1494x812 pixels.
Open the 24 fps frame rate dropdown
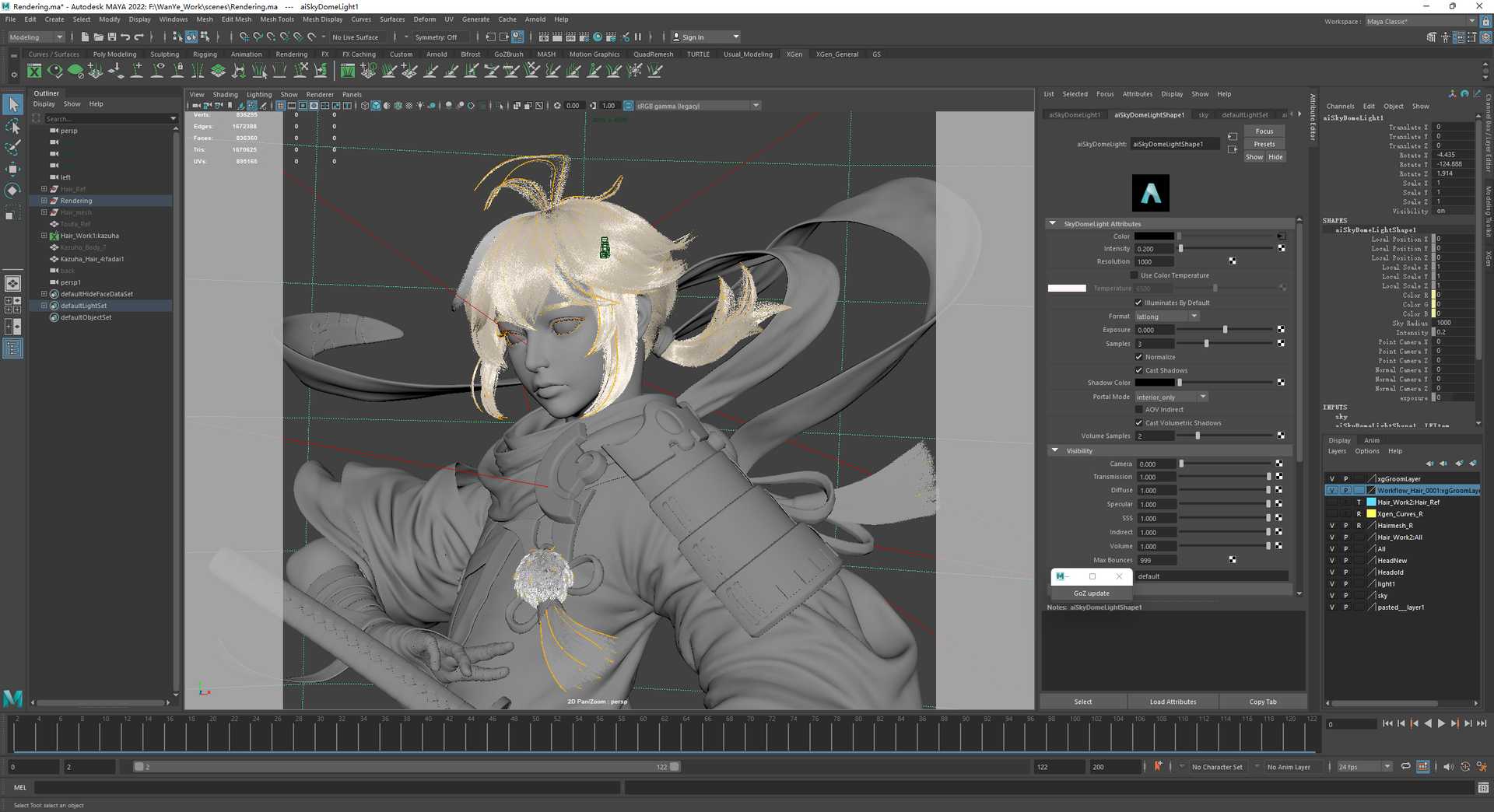click(1365, 767)
